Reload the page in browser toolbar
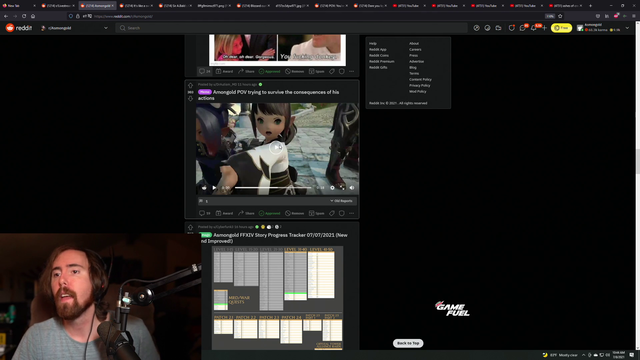 pyautogui.click(x=24, y=16)
